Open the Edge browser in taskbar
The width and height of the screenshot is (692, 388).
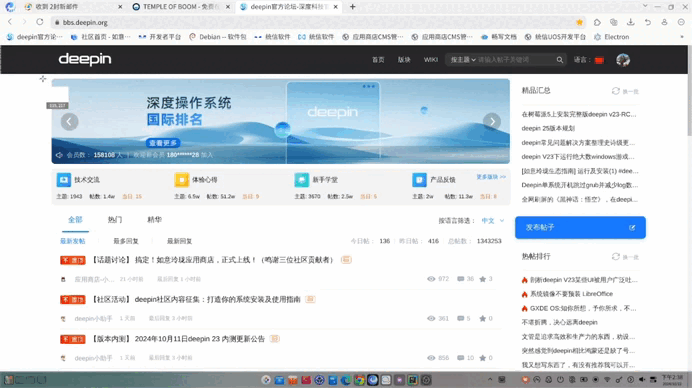pyautogui.click(x=346, y=380)
